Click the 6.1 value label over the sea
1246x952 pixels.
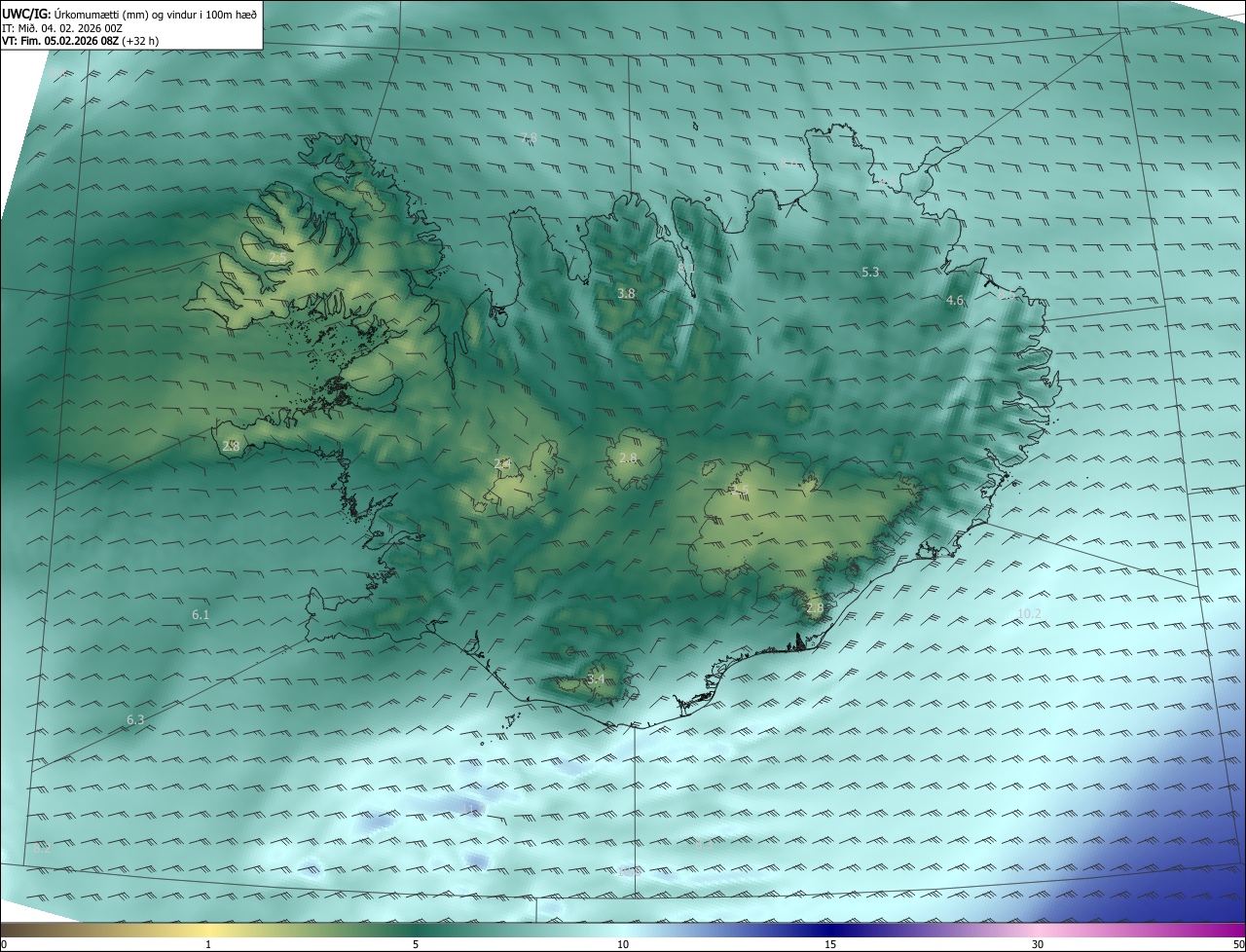click(x=201, y=615)
